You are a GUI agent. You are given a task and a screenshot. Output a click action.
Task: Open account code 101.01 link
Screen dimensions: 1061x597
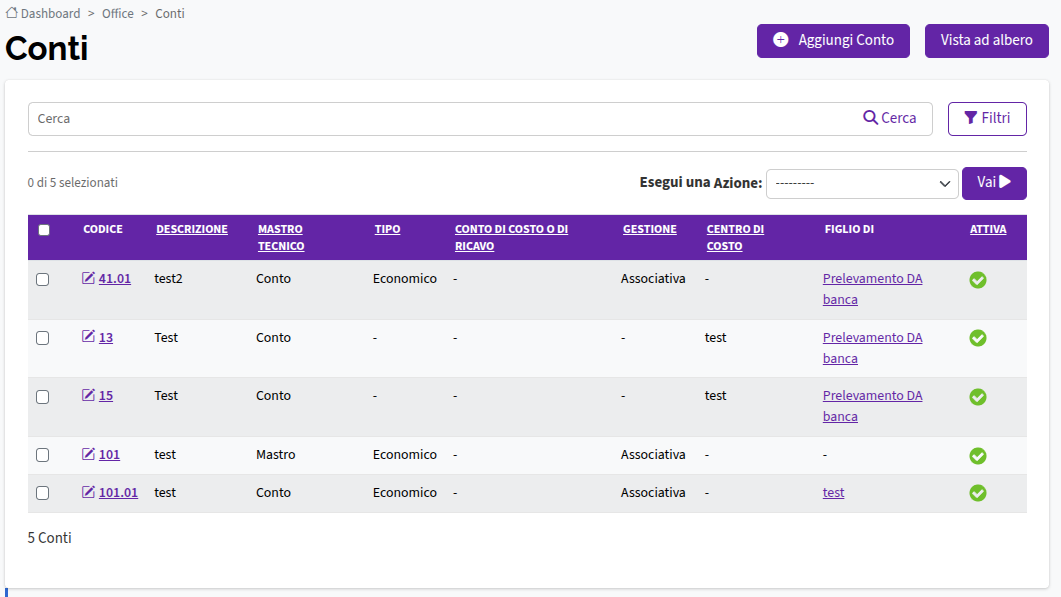click(x=118, y=493)
